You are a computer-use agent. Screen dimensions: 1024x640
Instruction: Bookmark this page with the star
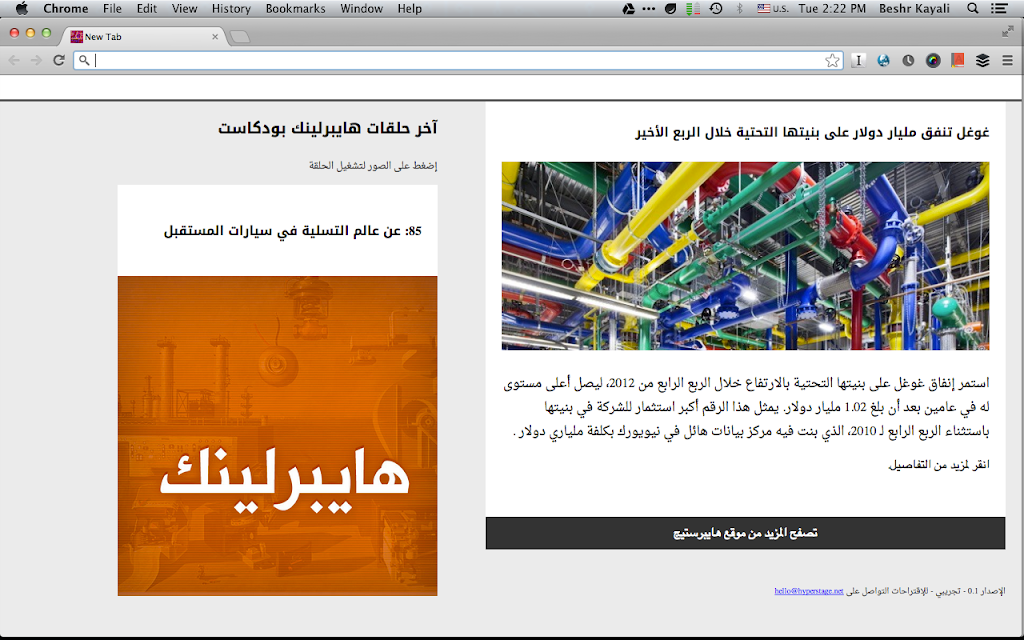tap(832, 61)
